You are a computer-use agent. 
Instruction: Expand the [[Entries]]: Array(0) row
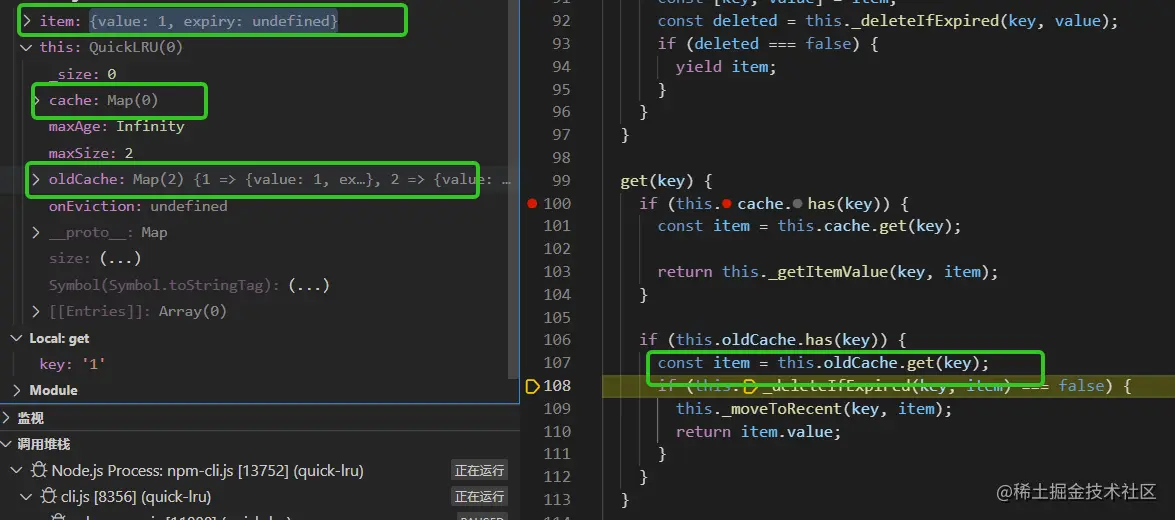tap(36, 311)
